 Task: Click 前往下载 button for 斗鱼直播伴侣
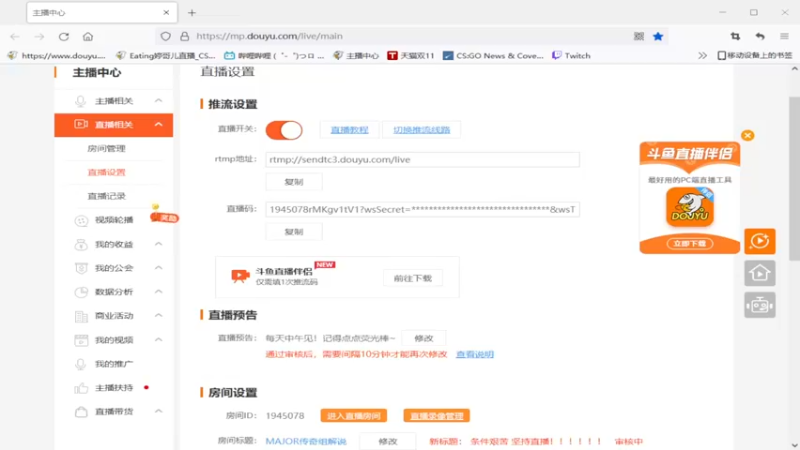413,278
